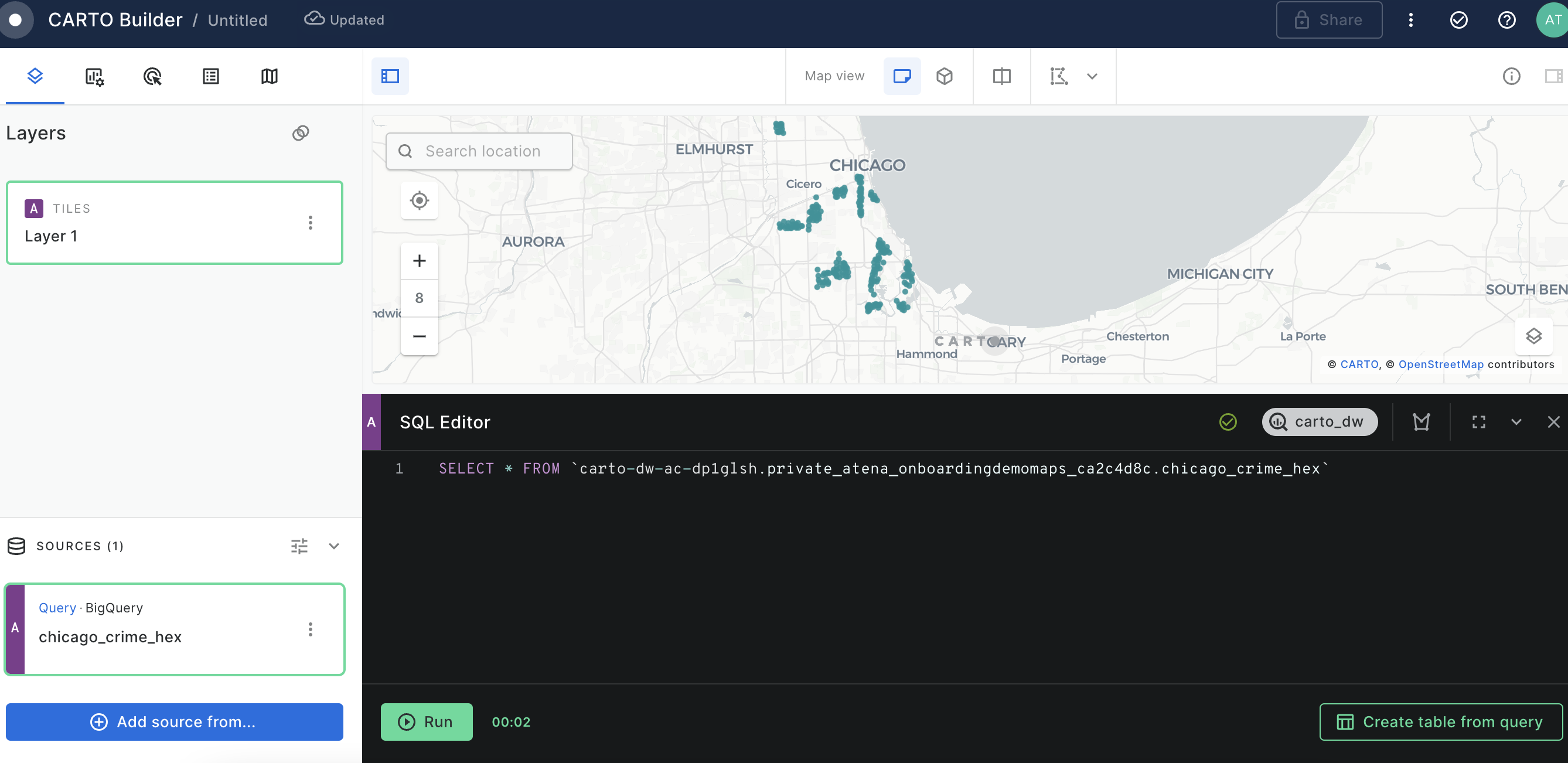Click Add source from button
This screenshot has width=1568, height=763.
pos(174,721)
